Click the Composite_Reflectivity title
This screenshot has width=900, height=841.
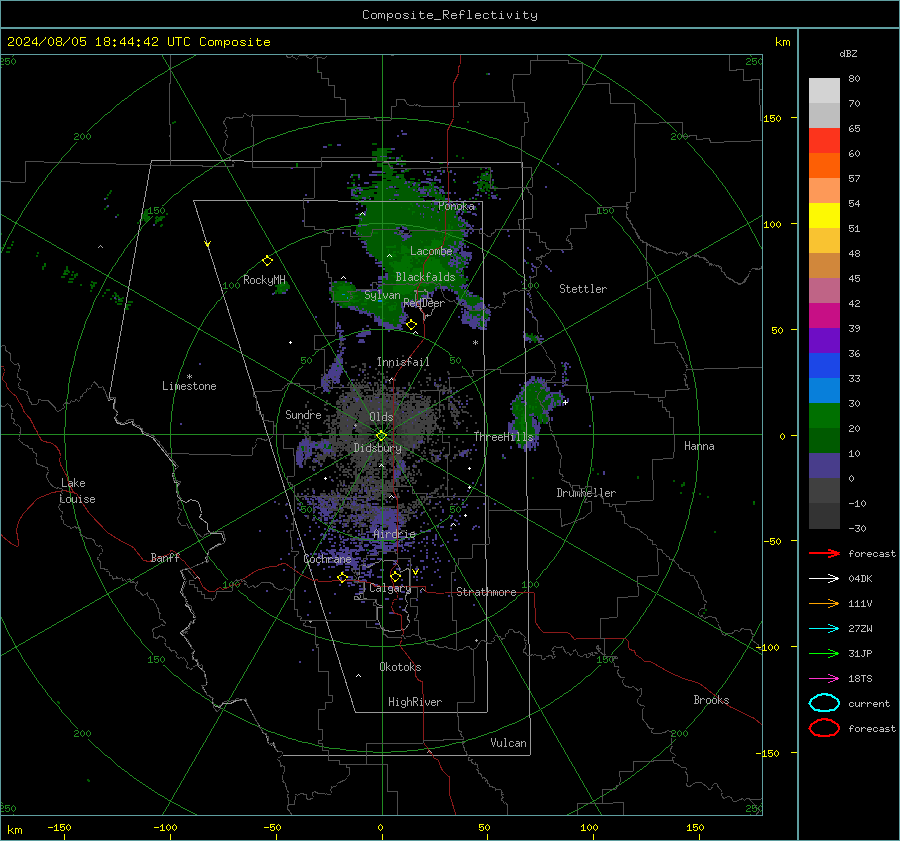pos(450,15)
